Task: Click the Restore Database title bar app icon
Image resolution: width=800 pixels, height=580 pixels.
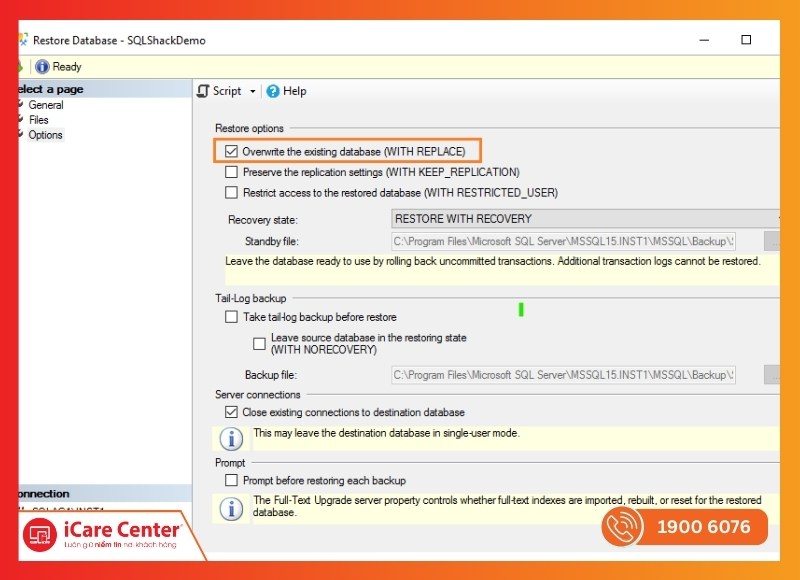Action: click(x=23, y=40)
